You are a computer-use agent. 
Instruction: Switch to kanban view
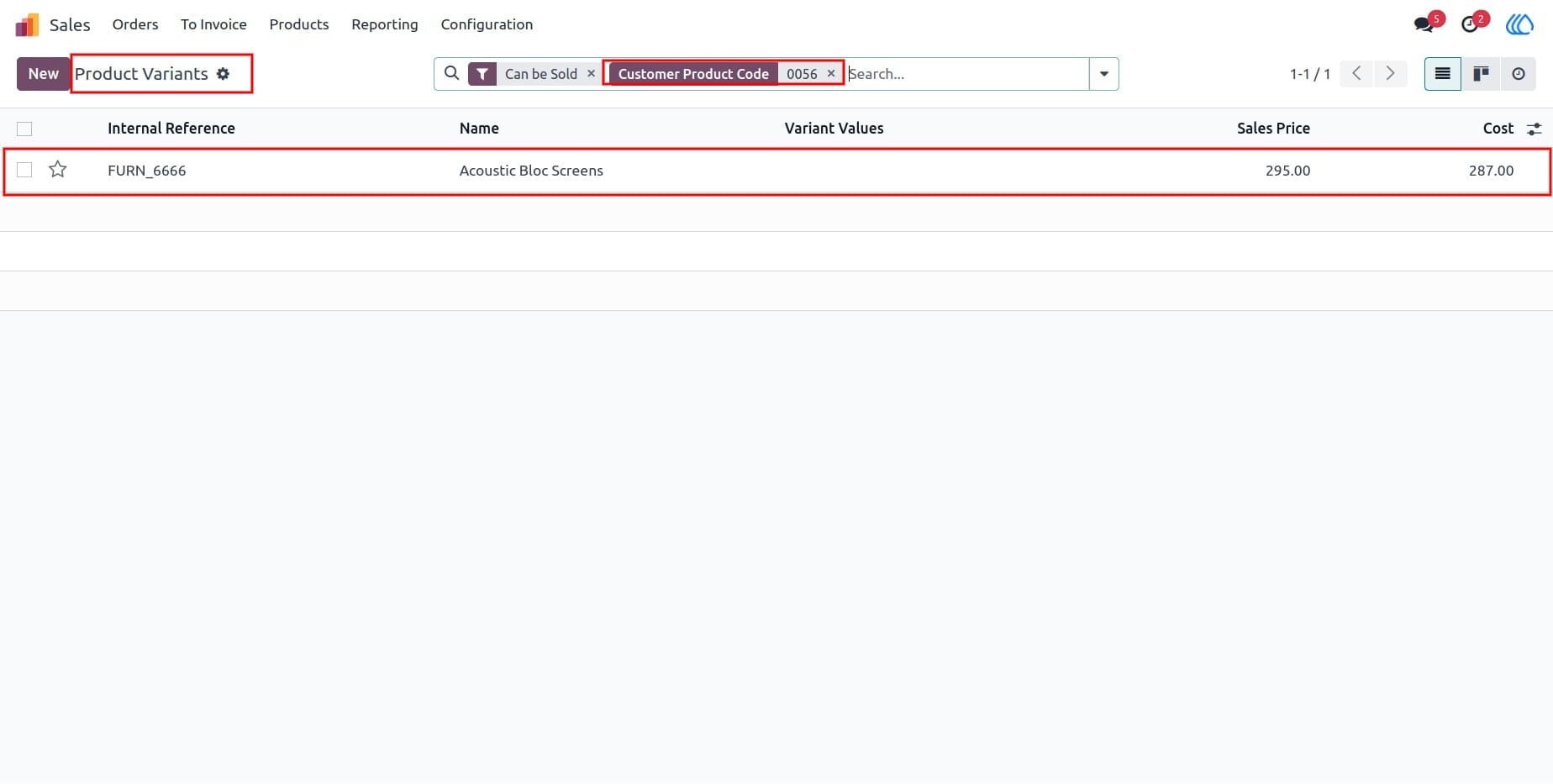coord(1481,74)
